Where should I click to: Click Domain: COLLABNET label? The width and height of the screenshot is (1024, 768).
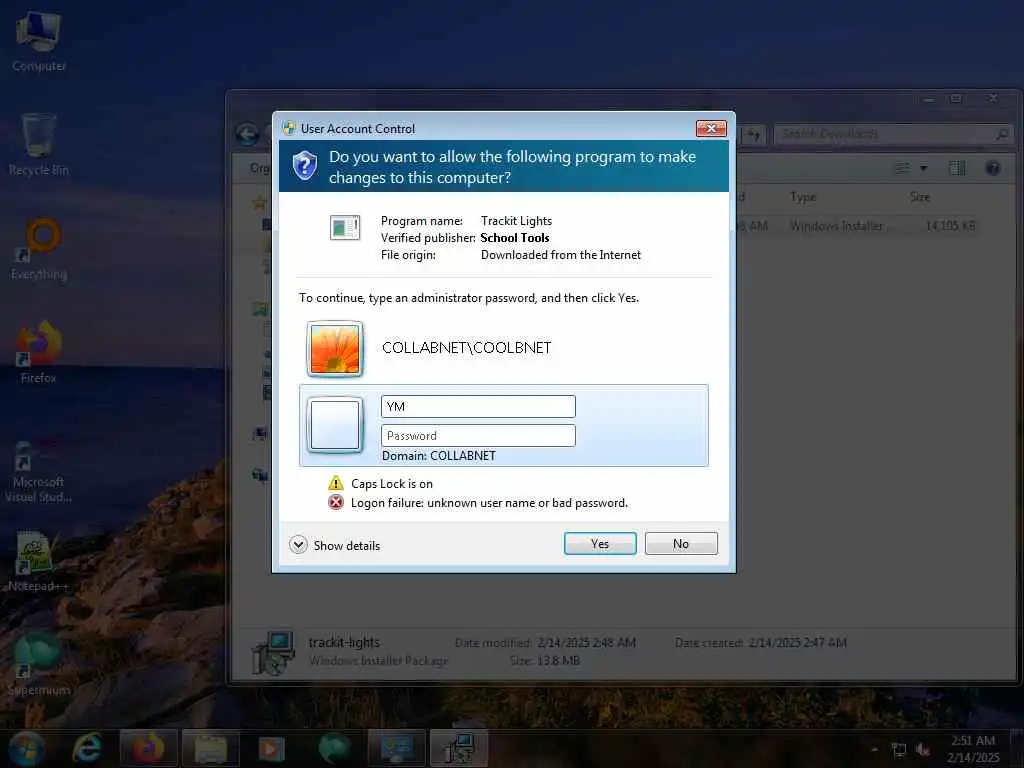(x=439, y=456)
